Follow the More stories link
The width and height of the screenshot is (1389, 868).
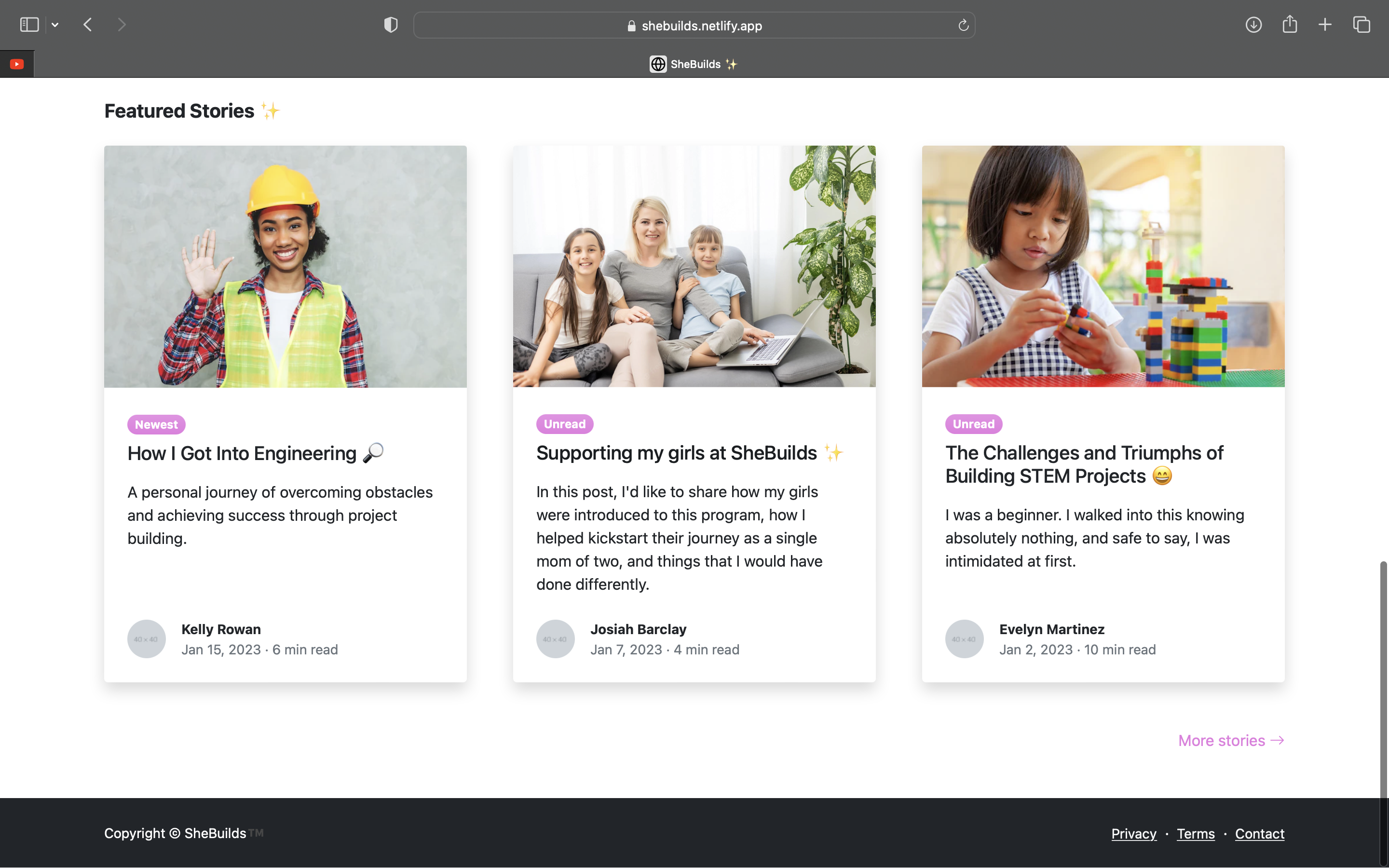pos(1231,741)
